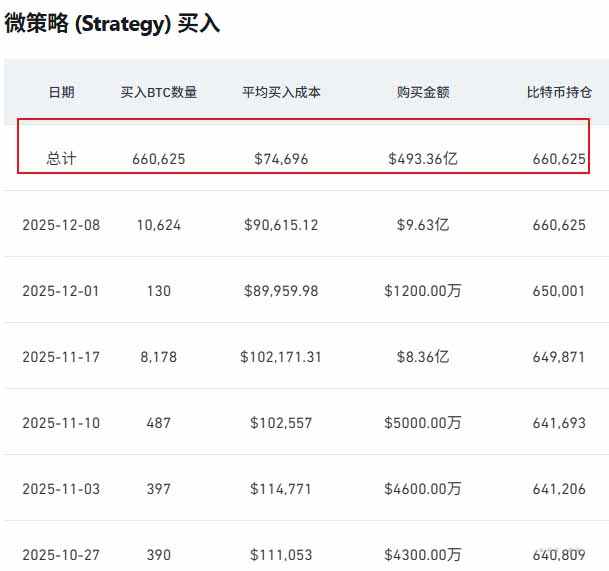The width and height of the screenshot is (609, 571).
Task: Click the holdings value 641,206
Action: 559,489
